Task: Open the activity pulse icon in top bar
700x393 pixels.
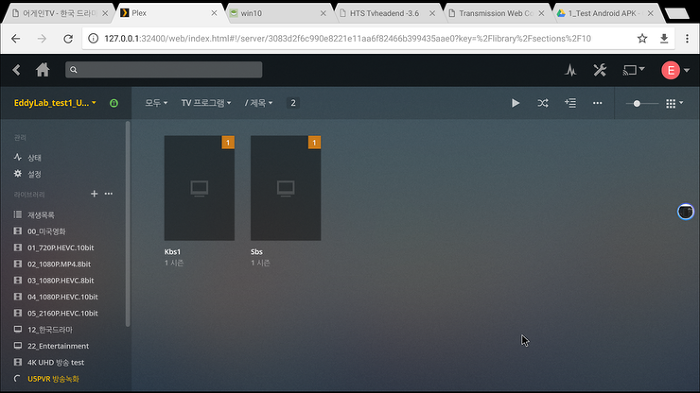Action: click(x=571, y=70)
